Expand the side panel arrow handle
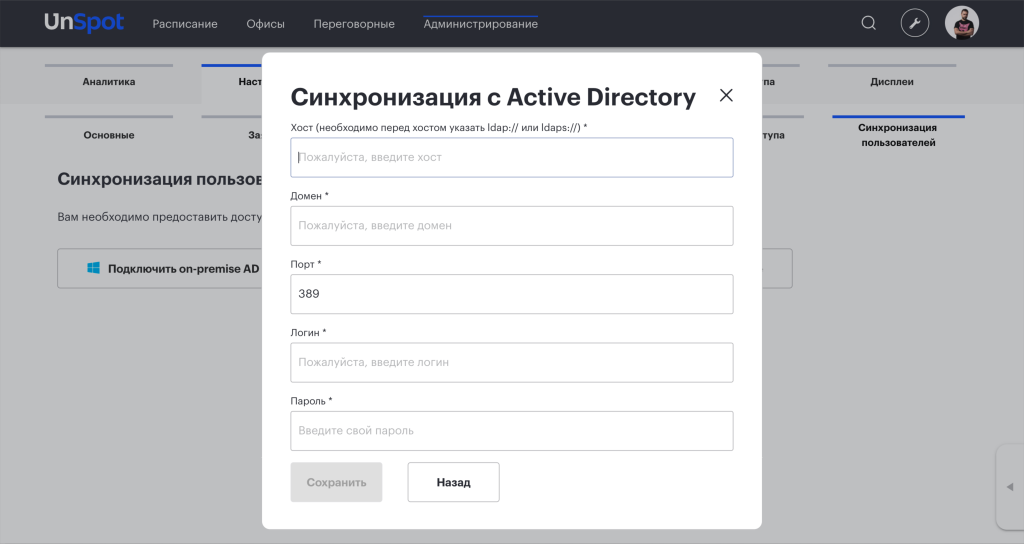This screenshot has width=1024, height=544. click(1010, 487)
